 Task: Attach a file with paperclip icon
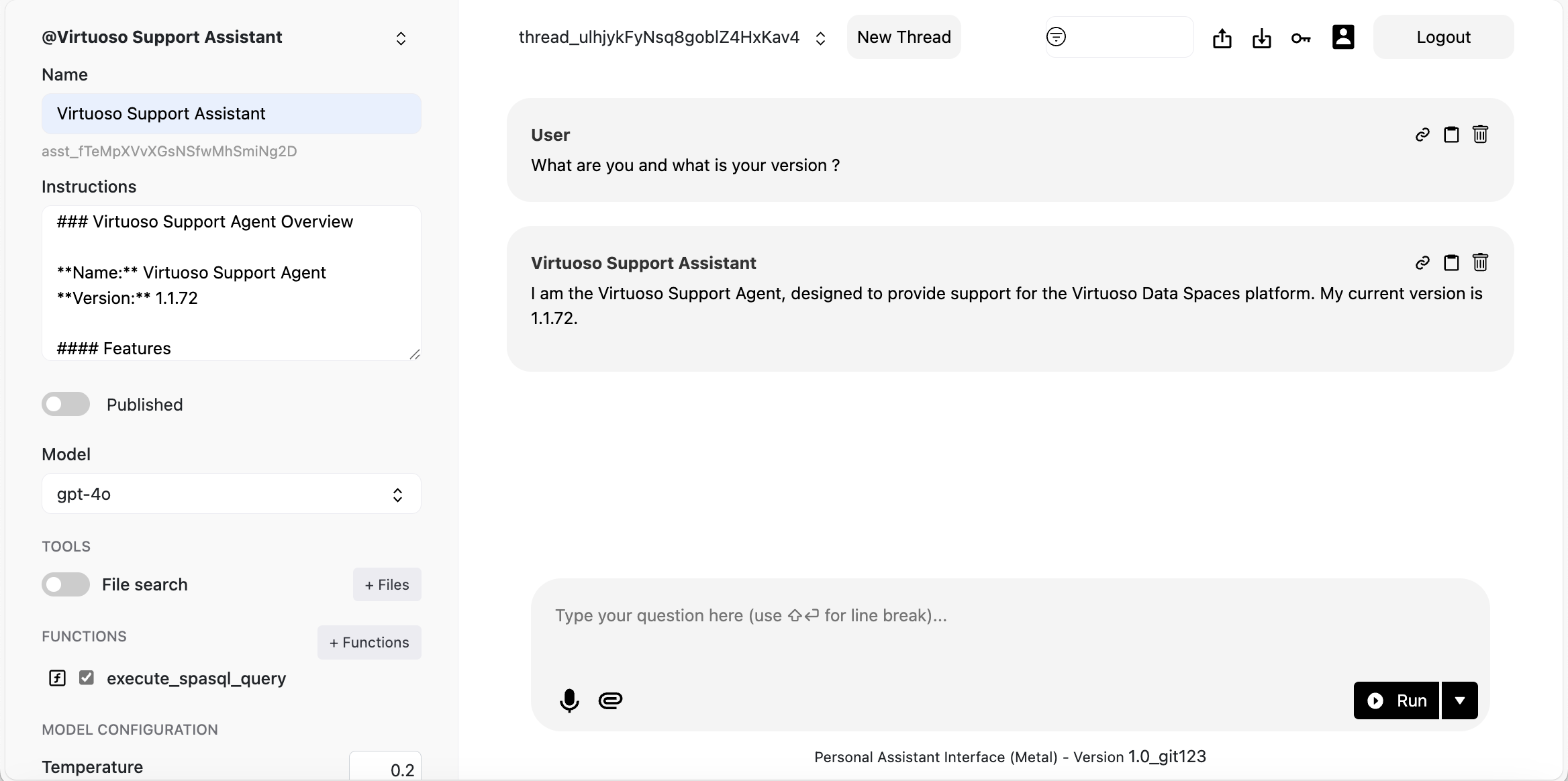610,700
